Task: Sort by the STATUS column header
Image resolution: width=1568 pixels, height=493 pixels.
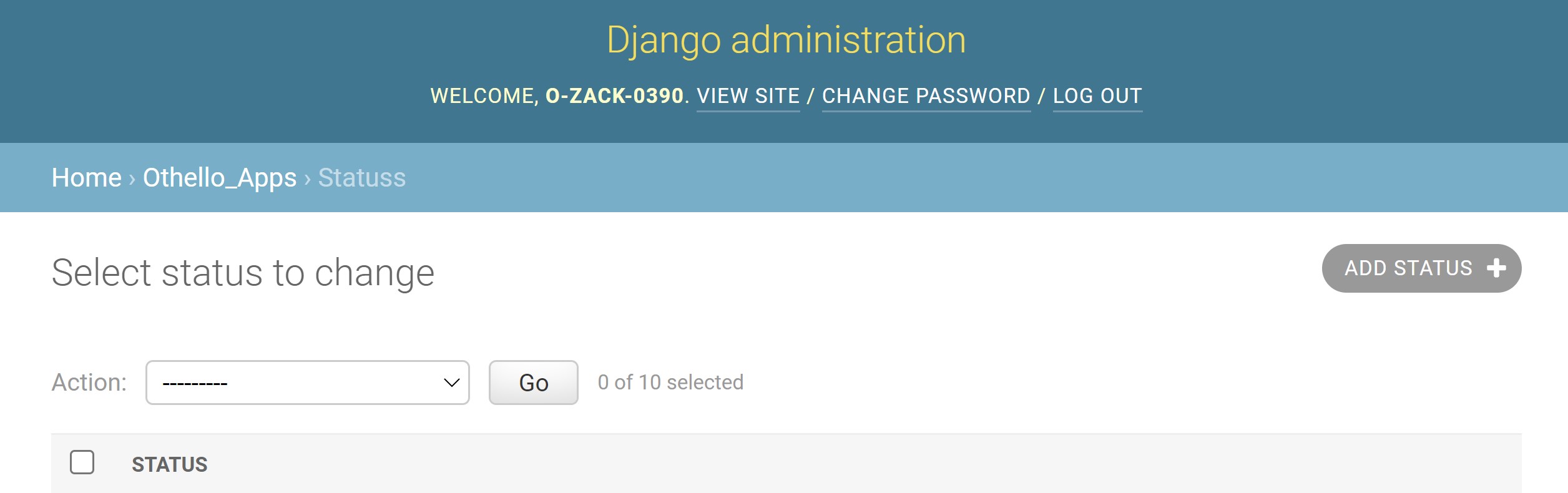Action: point(169,464)
